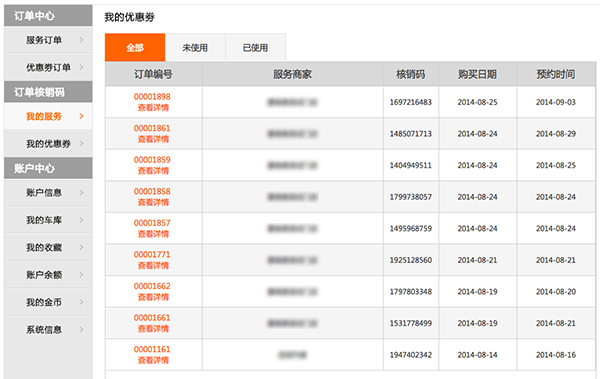Image resolution: width=600 pixels, height=379 pixels.
Task: Select verification code 1947402342
Action: (411, 355)
